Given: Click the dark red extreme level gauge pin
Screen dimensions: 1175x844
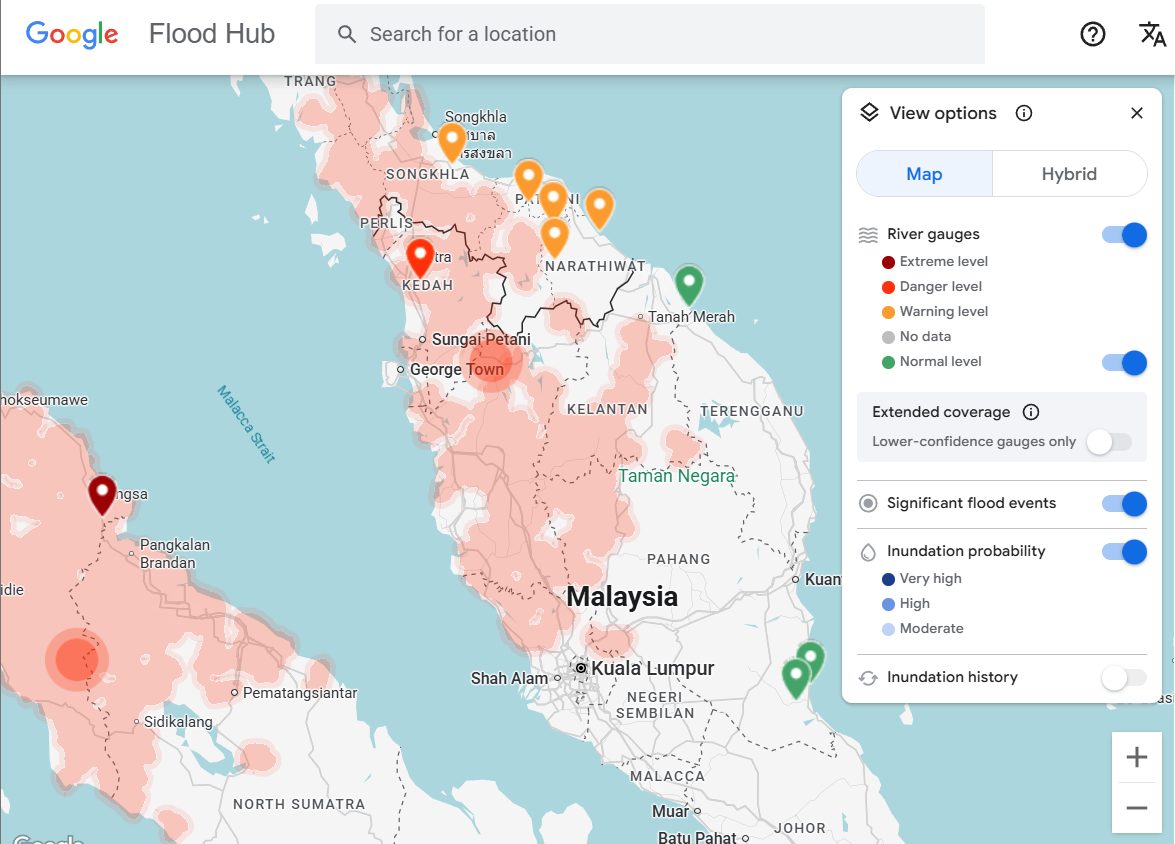Looking at the screenshot, I should point(102,493).
